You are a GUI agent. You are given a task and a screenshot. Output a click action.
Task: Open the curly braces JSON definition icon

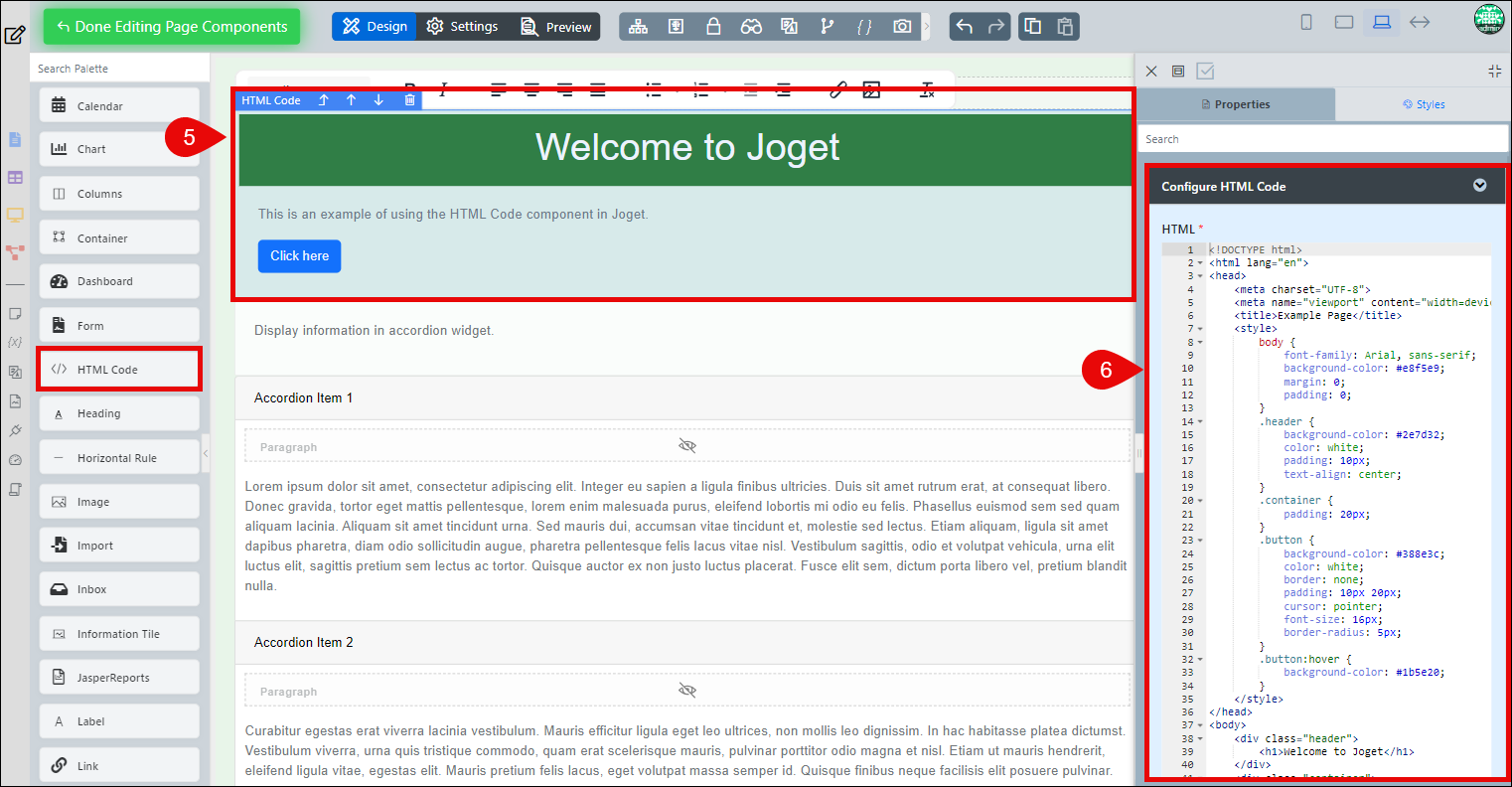[864, 27]
